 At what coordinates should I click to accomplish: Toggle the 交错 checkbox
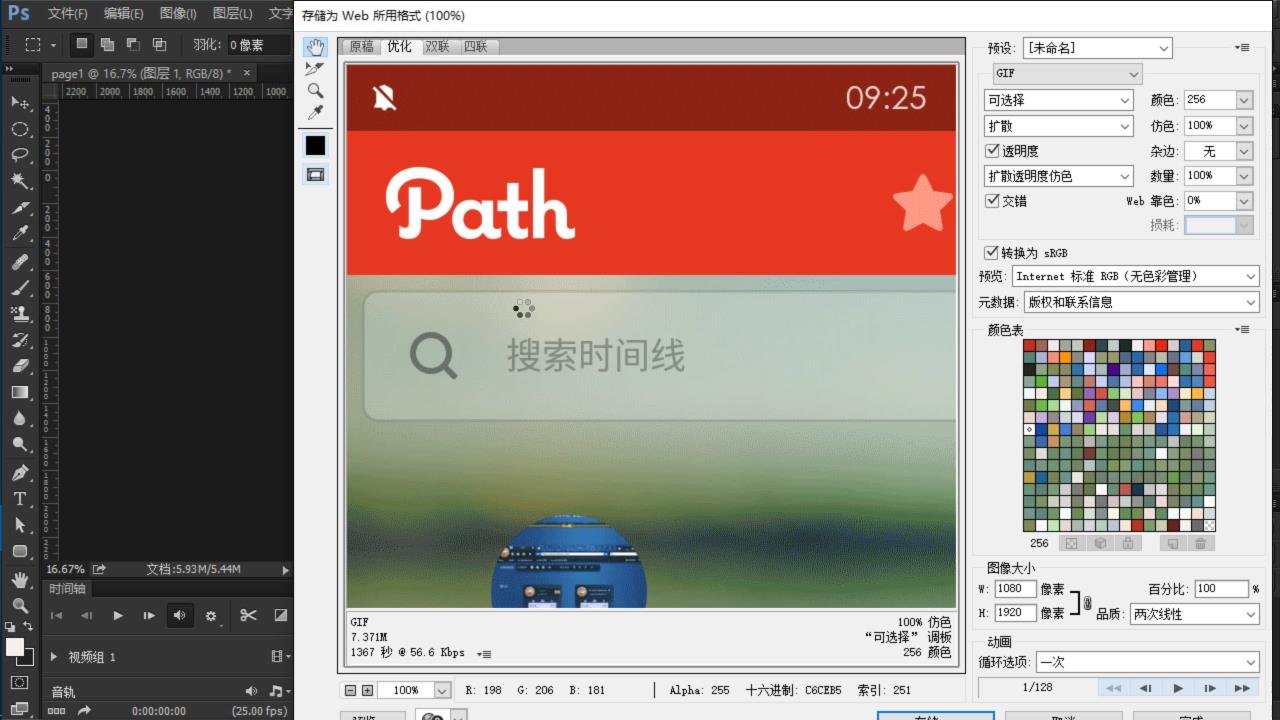click(x=992, y=200)
